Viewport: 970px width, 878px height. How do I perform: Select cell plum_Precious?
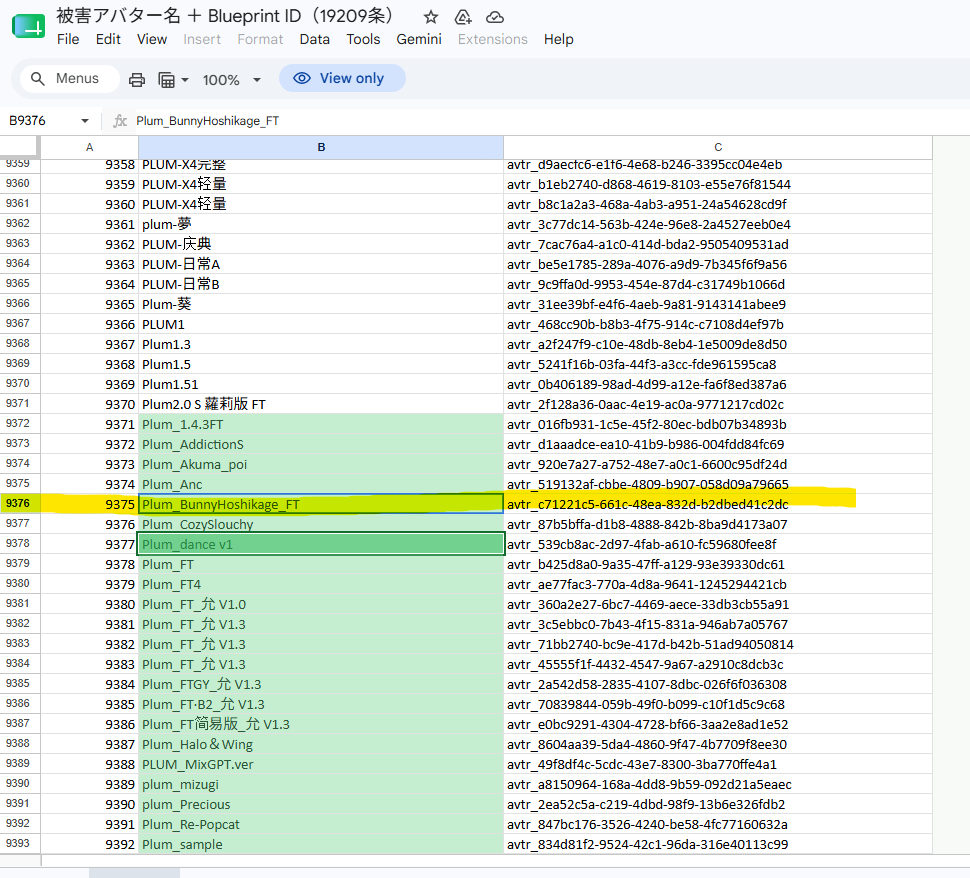pos(320,804)
